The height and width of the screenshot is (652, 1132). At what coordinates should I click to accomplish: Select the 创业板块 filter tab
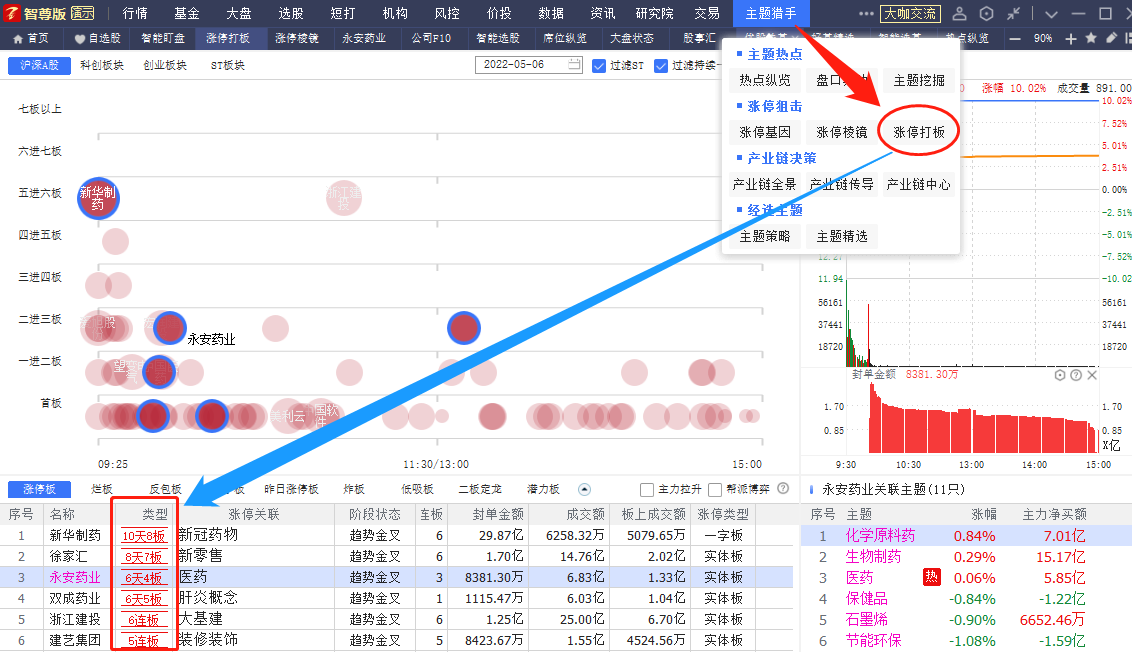click(x=165, y=65)
